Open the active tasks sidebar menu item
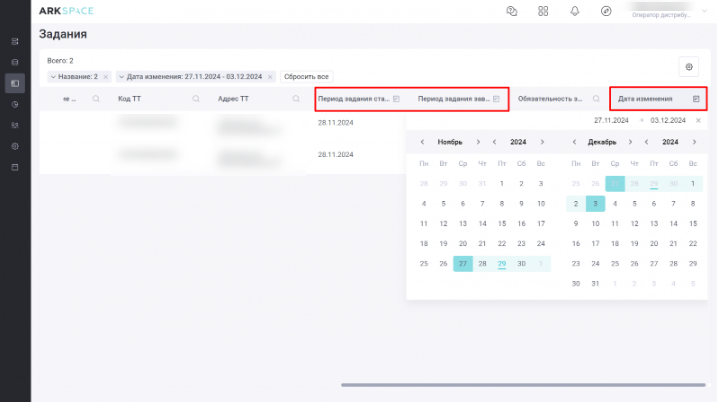Image resolution: width=717 pixels, height=402 pixels. click(15, 82)
